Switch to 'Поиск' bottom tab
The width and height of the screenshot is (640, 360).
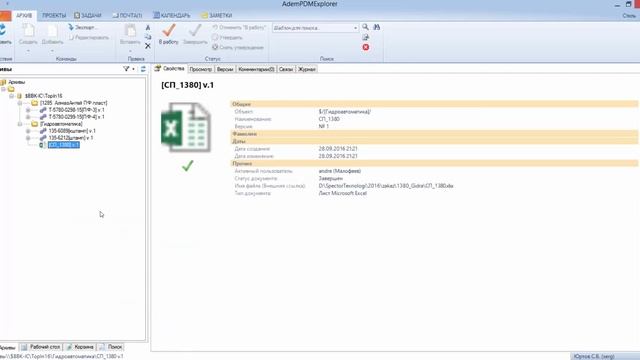coord(111,347)
